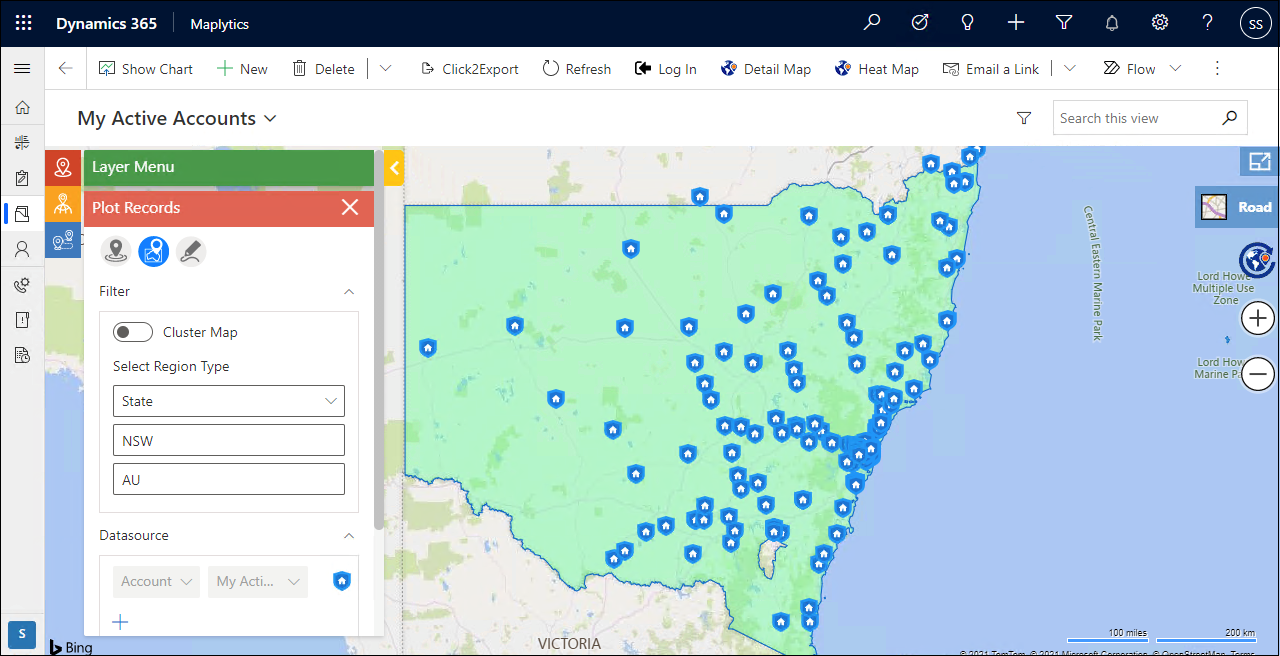
Task: Open Detail Map command
Action: [x=765, y=69]
